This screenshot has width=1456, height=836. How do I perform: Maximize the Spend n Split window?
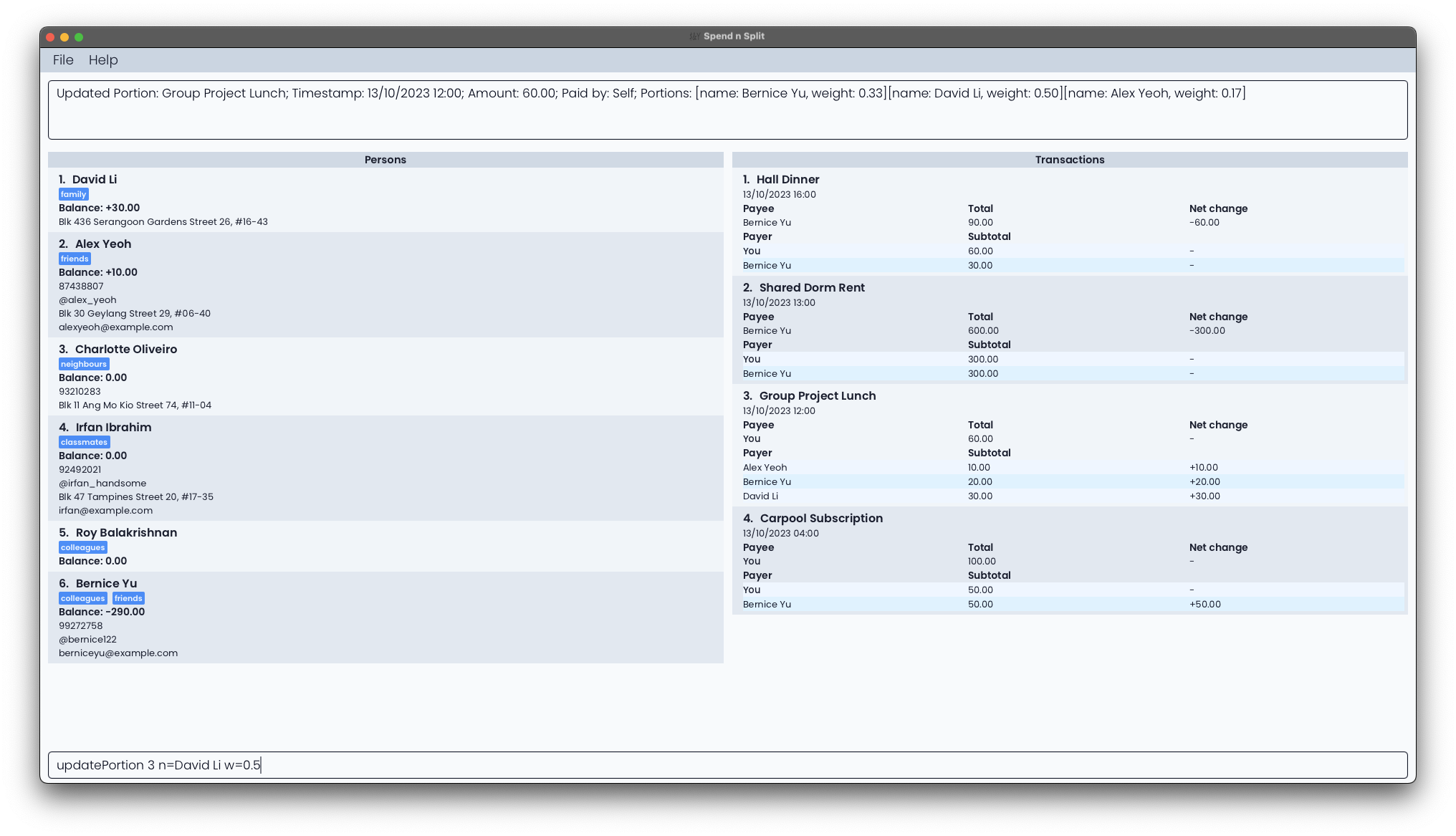[79, 37]
